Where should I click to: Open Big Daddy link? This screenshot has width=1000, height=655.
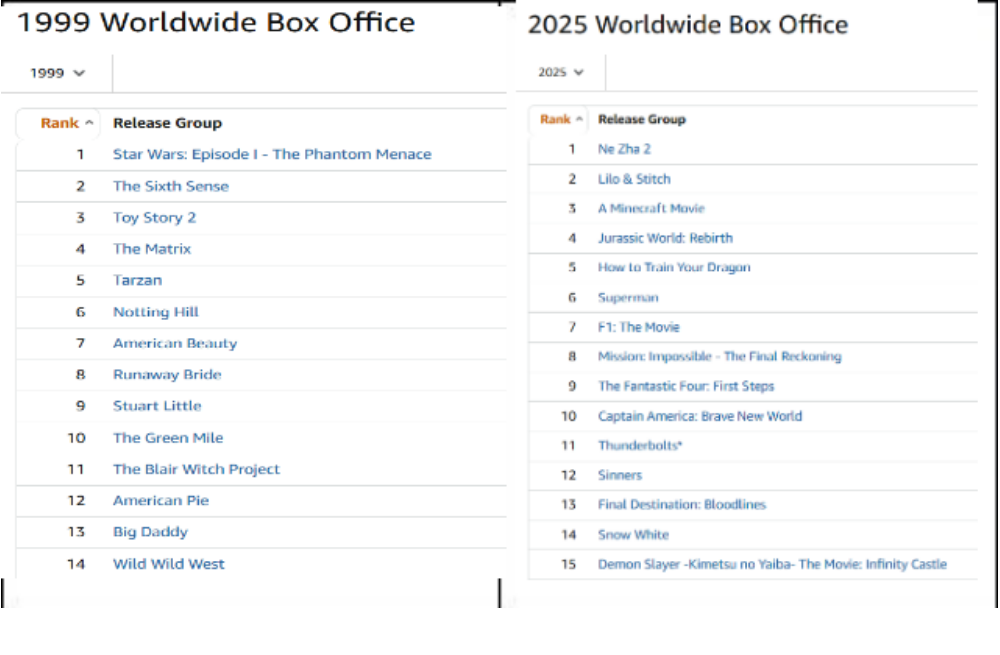pos(151,532)
